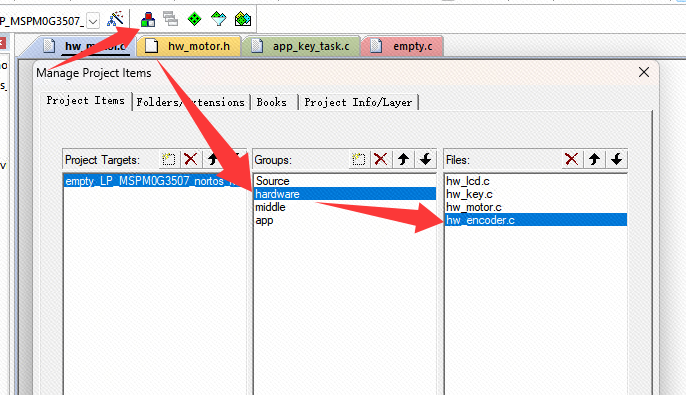Viewport: 686px width, 395px height.
Task: Select hw_motor.c in Files list
Action: pyautogui.click(x=536, y=207)
